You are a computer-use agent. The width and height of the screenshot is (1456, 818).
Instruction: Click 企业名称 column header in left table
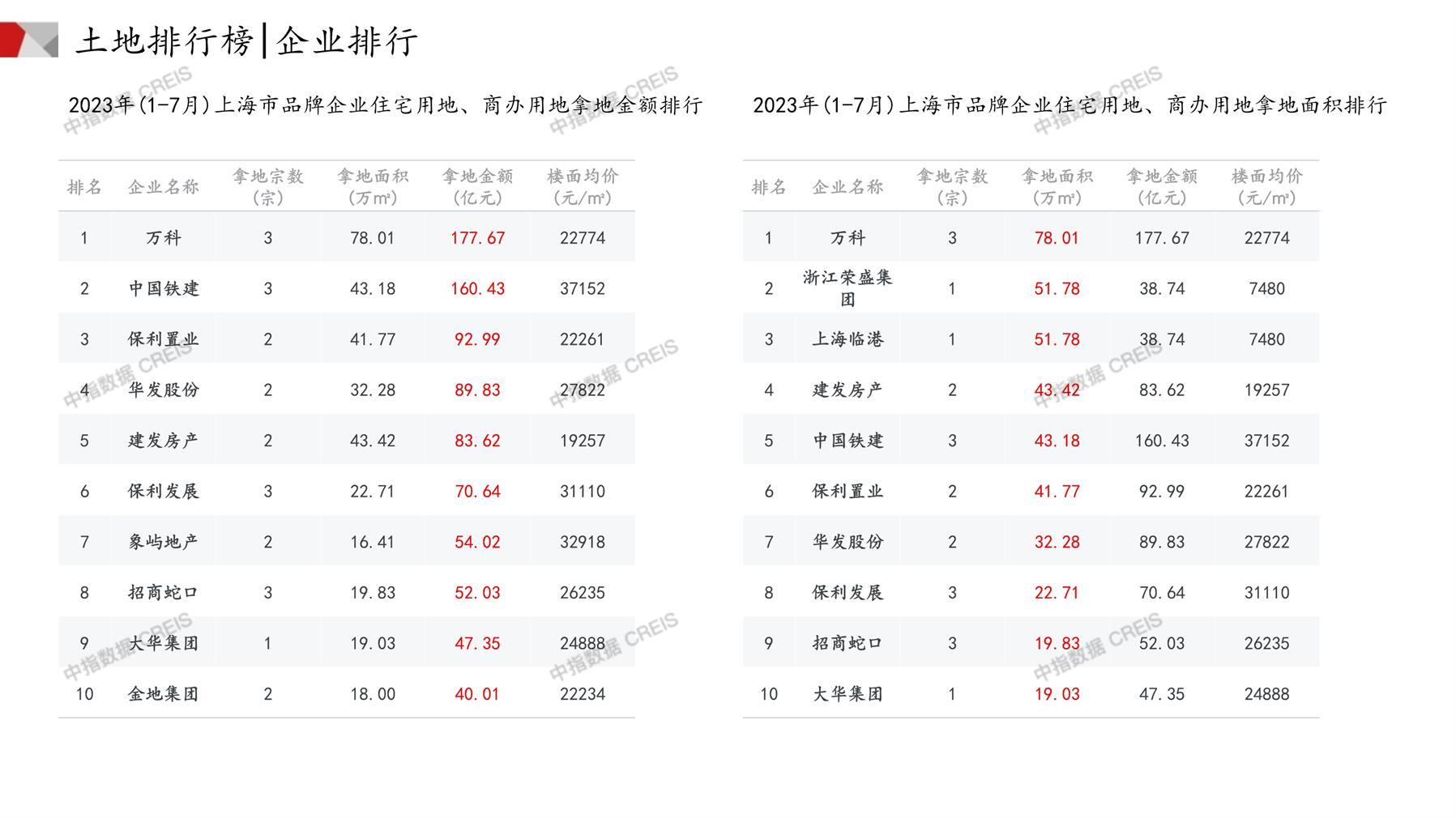[x=163, y=187]
